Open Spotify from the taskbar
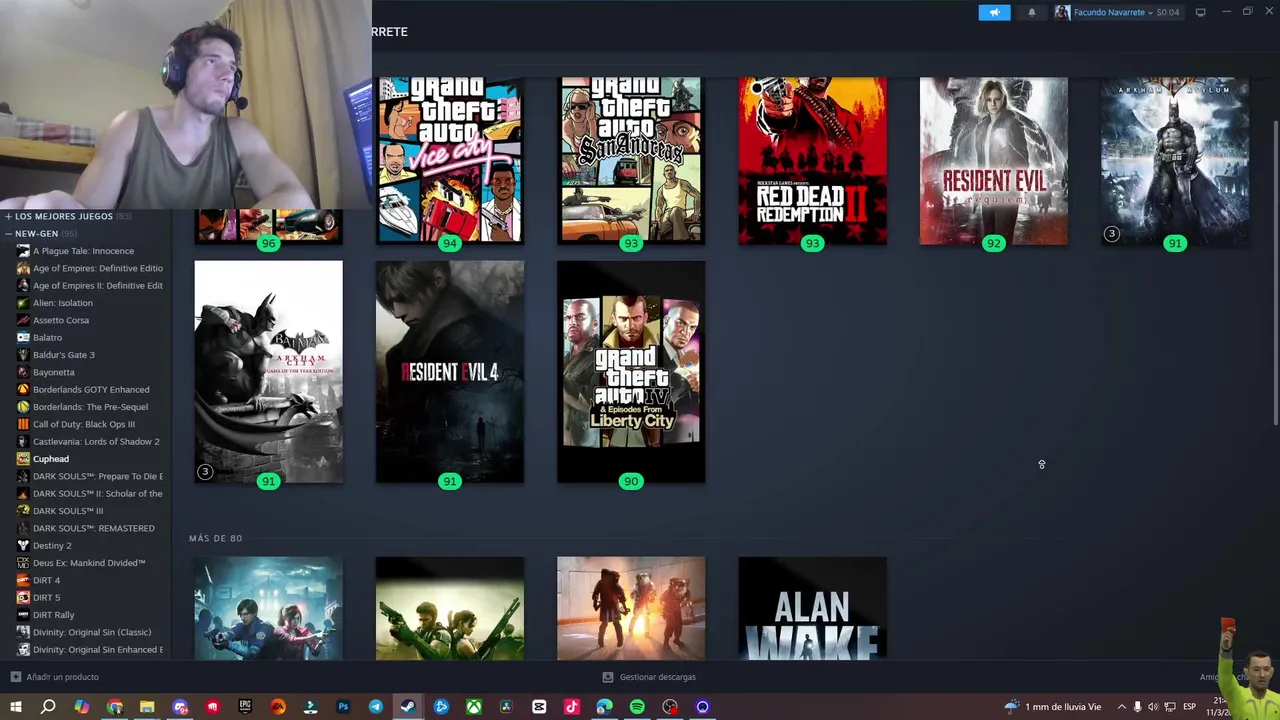Screen dimensions: 1280x720 [x=637, y=707]
